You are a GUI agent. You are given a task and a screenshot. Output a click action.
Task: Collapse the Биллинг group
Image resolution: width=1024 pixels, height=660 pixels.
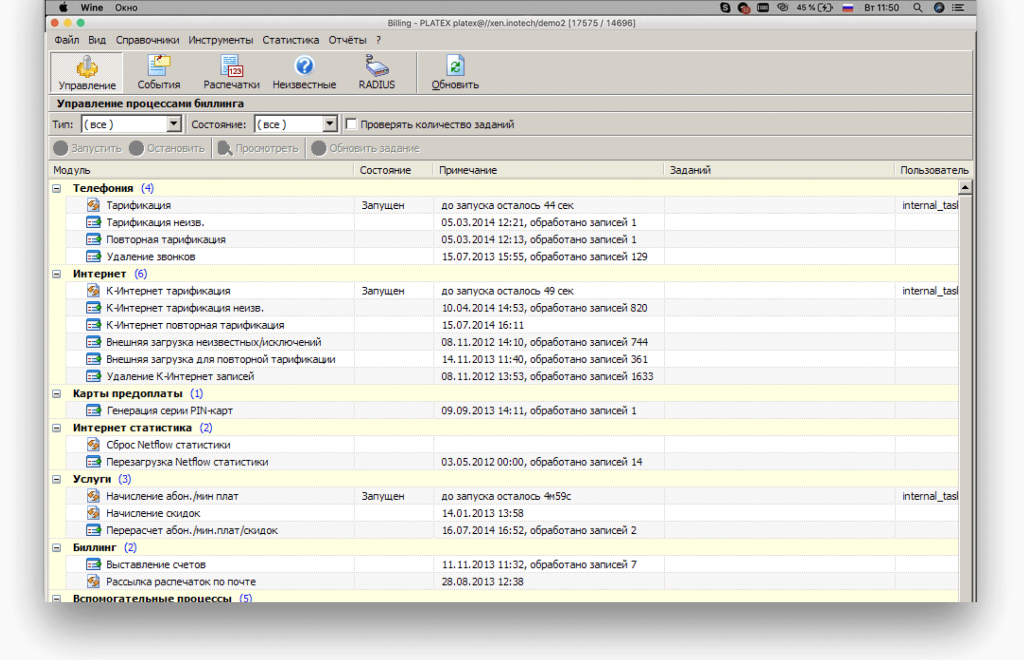(x=57, y=547)
